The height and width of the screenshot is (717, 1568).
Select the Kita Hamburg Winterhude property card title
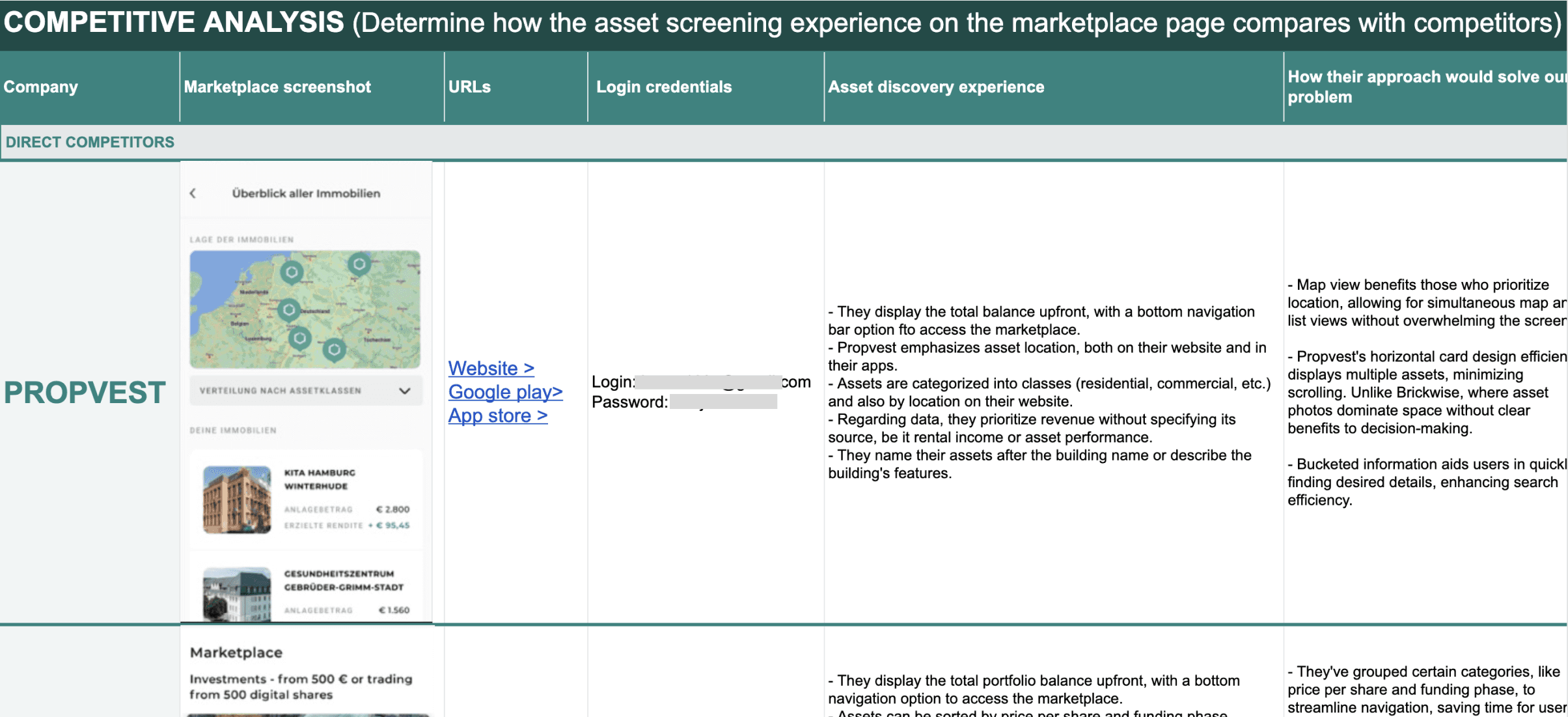(320, 479)
